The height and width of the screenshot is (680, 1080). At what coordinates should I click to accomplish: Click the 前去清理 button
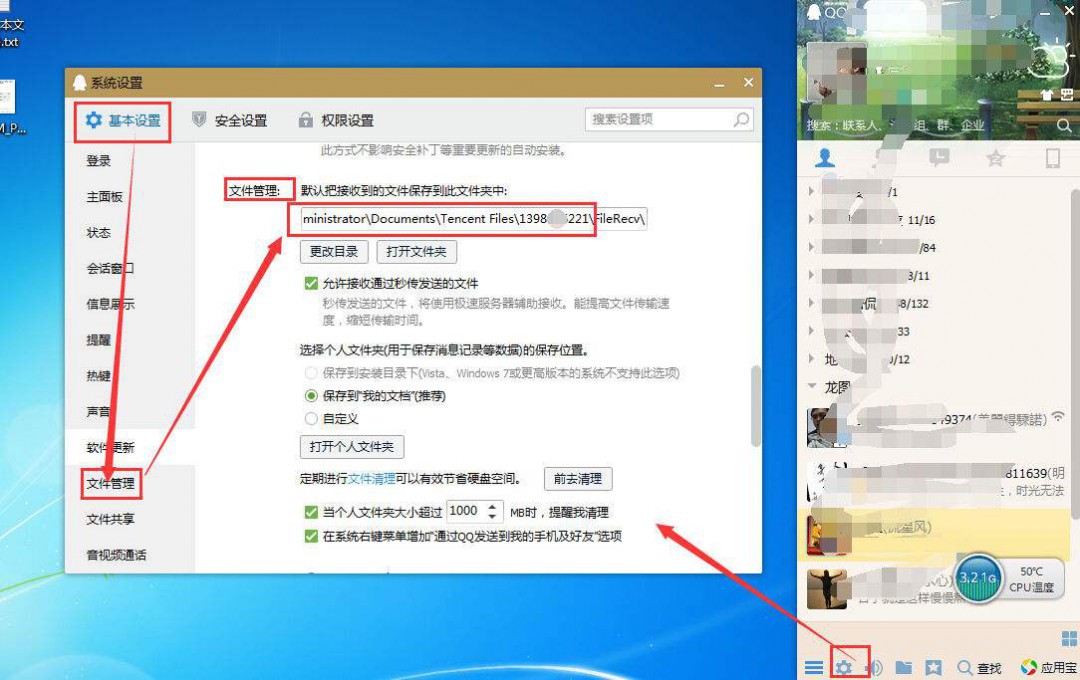pos(578,478)
